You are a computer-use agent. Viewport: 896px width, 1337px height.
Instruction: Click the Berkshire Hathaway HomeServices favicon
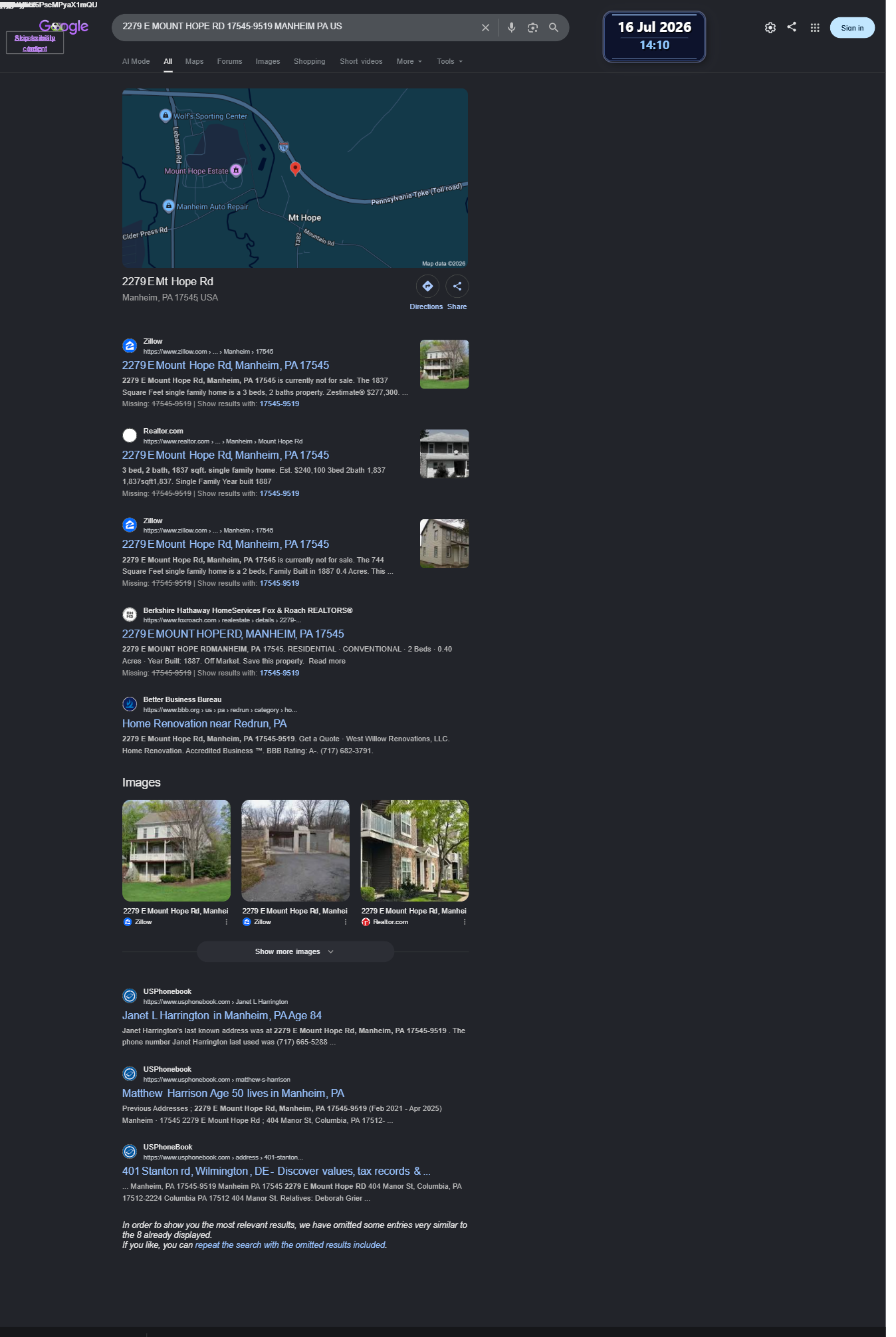130,615
